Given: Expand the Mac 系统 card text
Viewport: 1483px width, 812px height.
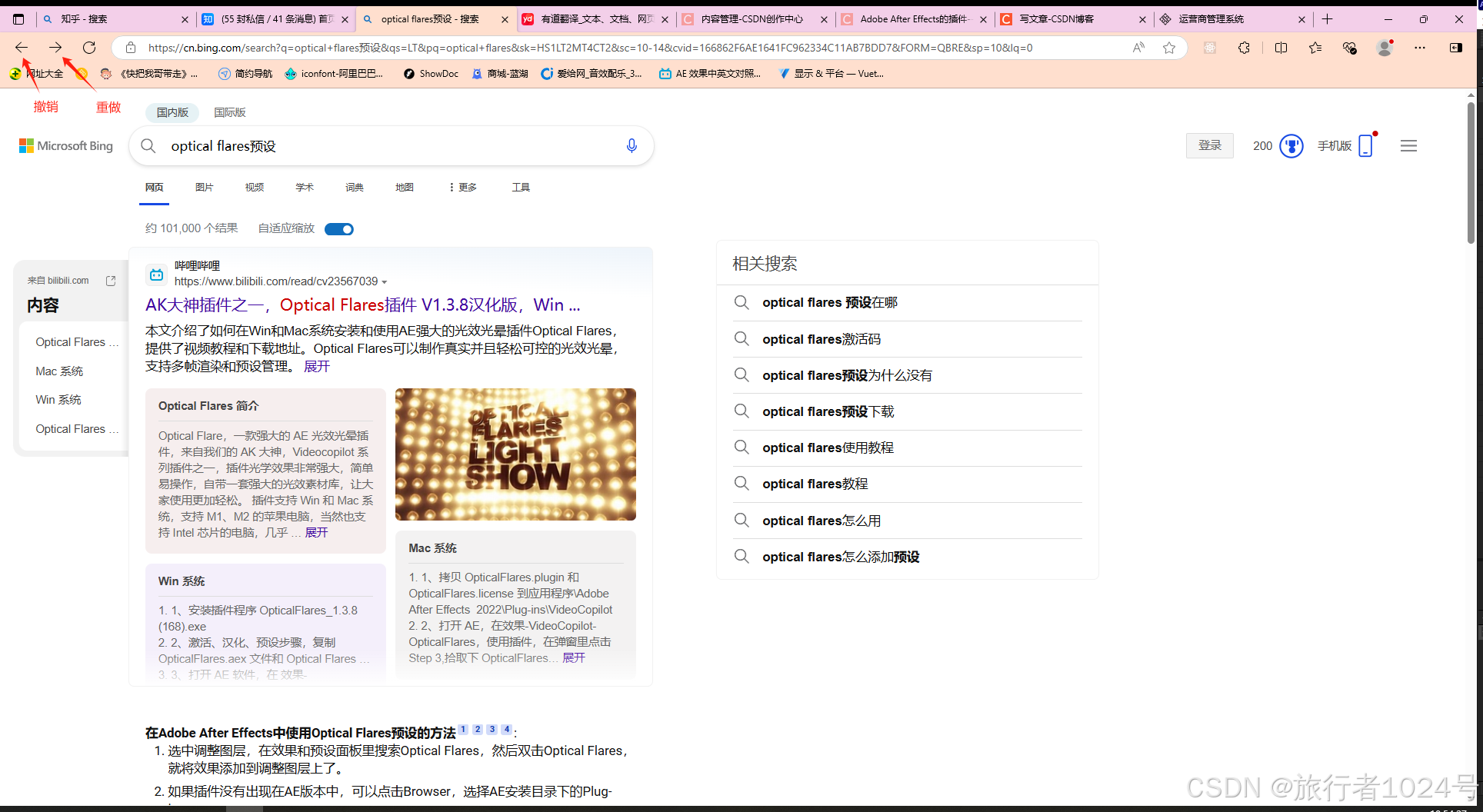Looking at the screenshot, I should point(574,658).
